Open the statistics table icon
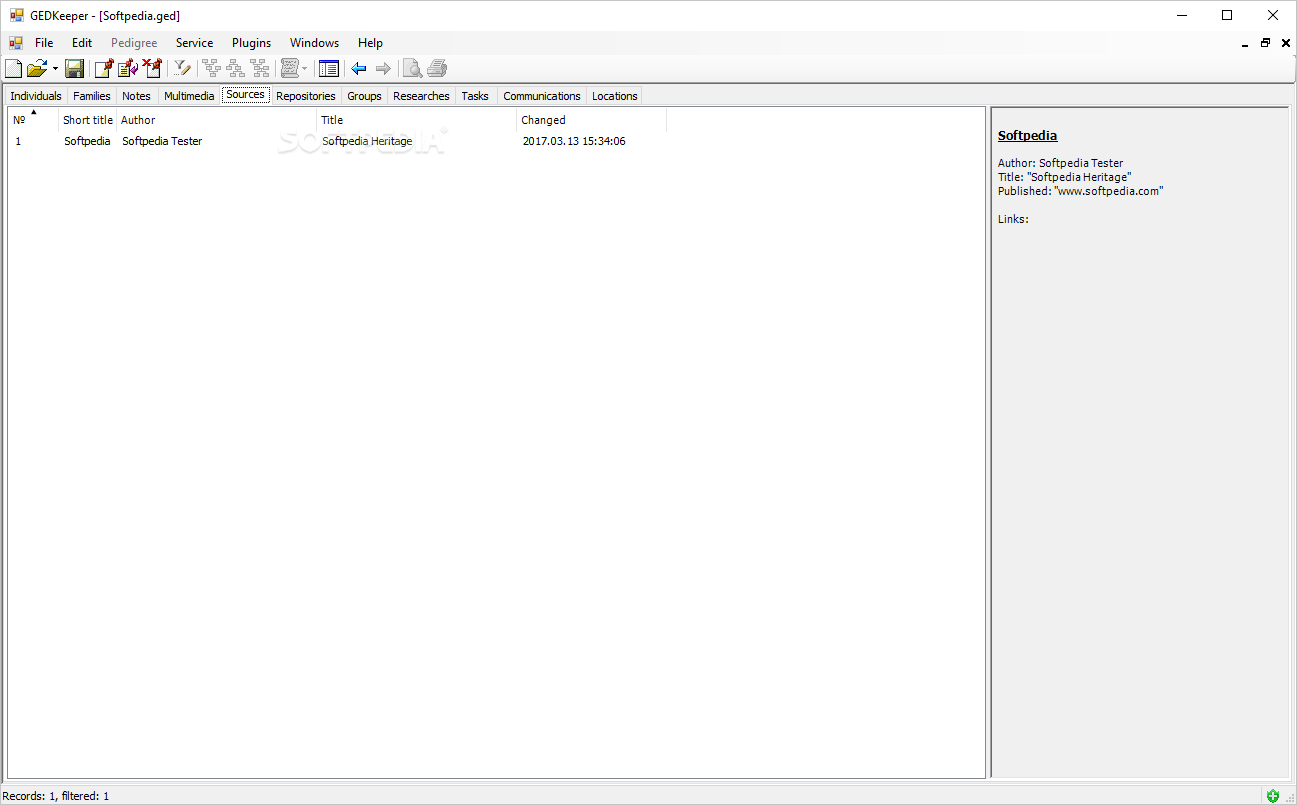The height and width of the screenshot is (805, 1297). 328,69
